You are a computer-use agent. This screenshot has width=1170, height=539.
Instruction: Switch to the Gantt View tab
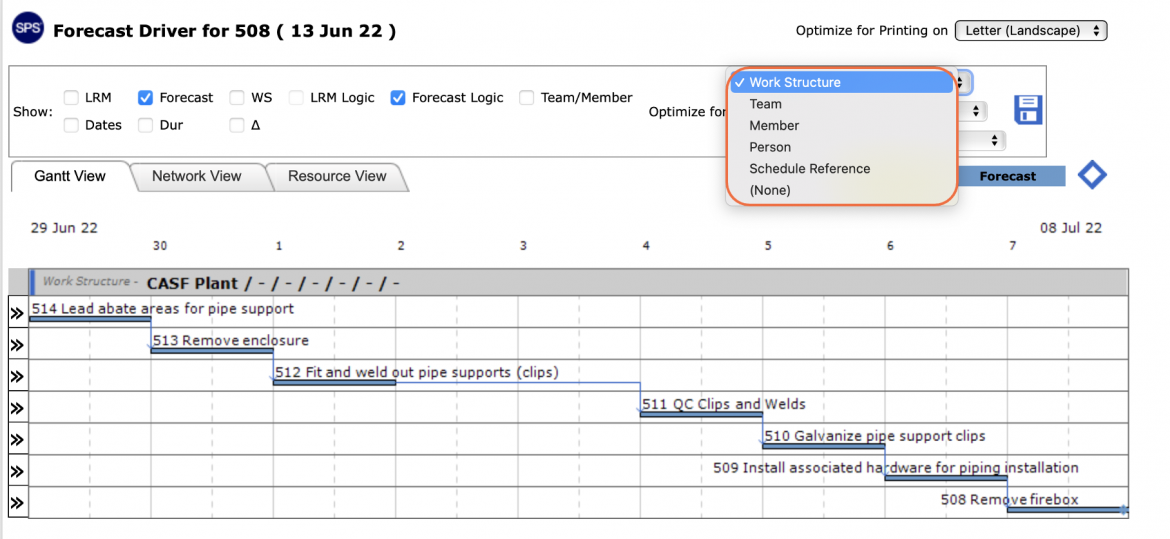[70, 176]
